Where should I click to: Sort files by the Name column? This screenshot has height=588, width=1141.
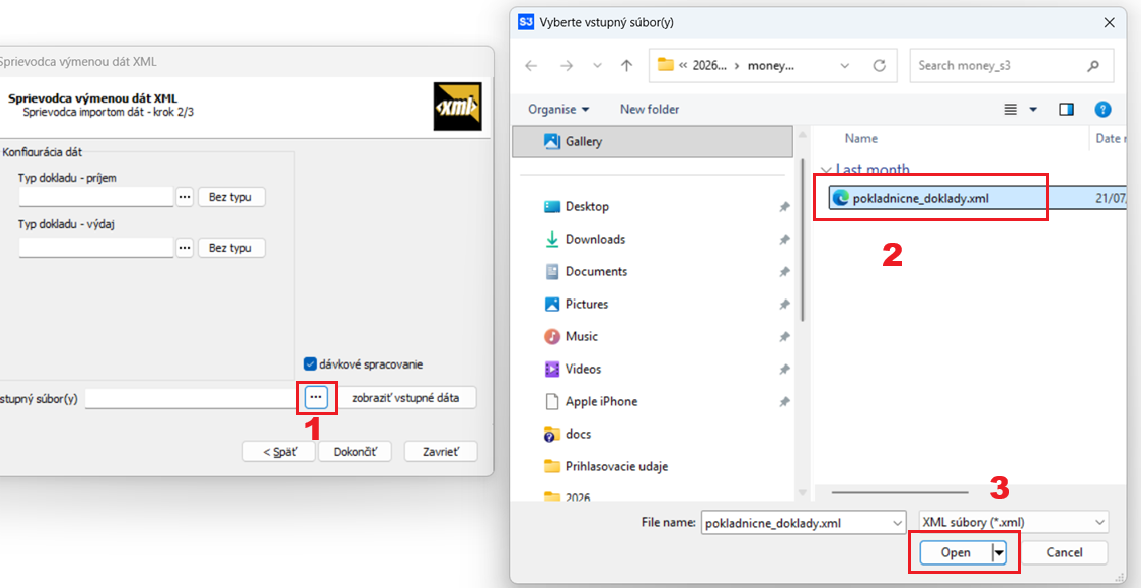pos(861,138)
